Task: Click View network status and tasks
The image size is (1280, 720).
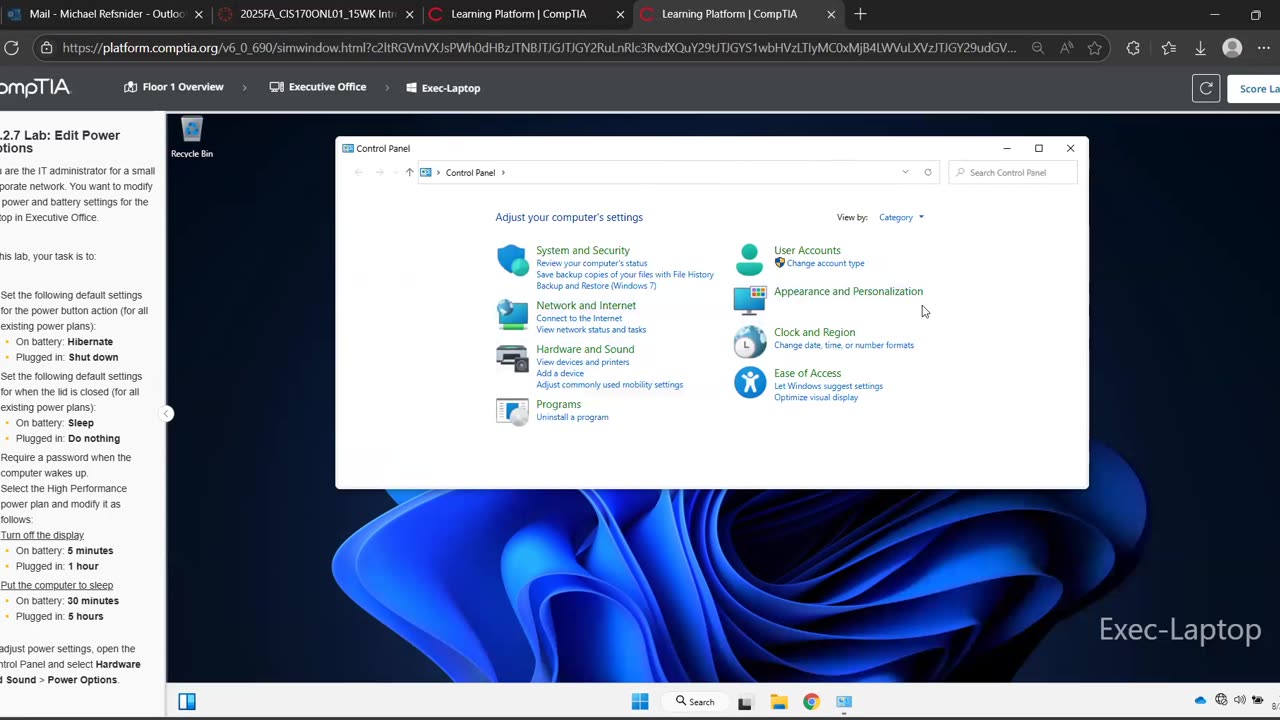Action: (x=591, y=329)
